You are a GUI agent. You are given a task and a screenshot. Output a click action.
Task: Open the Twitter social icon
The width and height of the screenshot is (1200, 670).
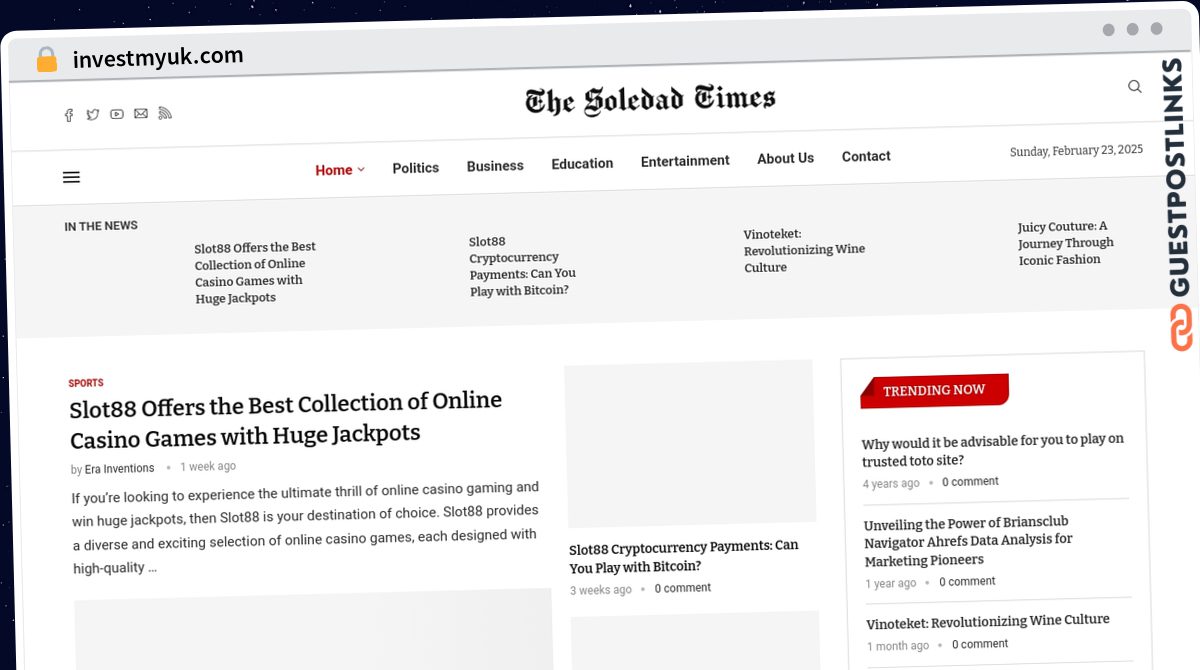click(x=93, y=115)
